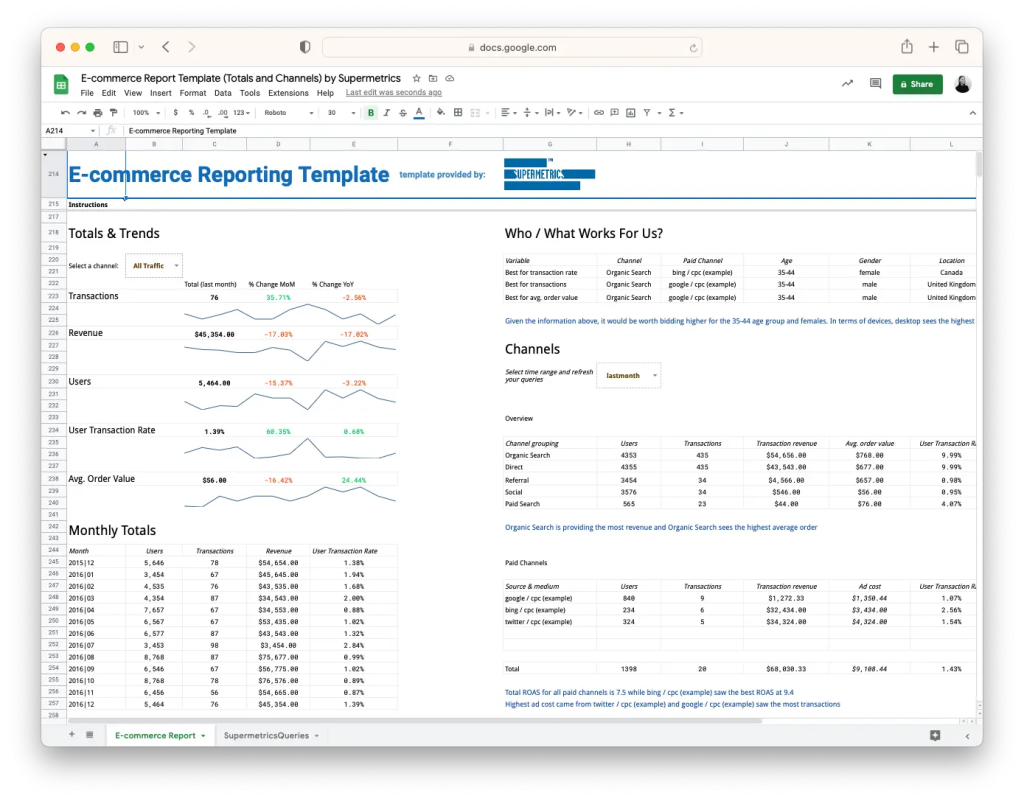Format cell as currency with dollar icon
The width and height of the screenshot is (1024, 801).
pyautogui.click(x=176, y=113)
